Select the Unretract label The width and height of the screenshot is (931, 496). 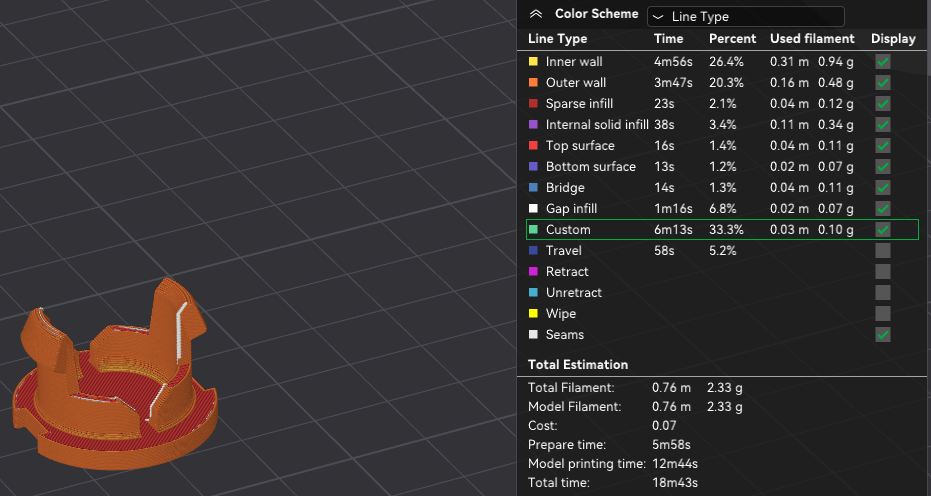pos(574,293)
